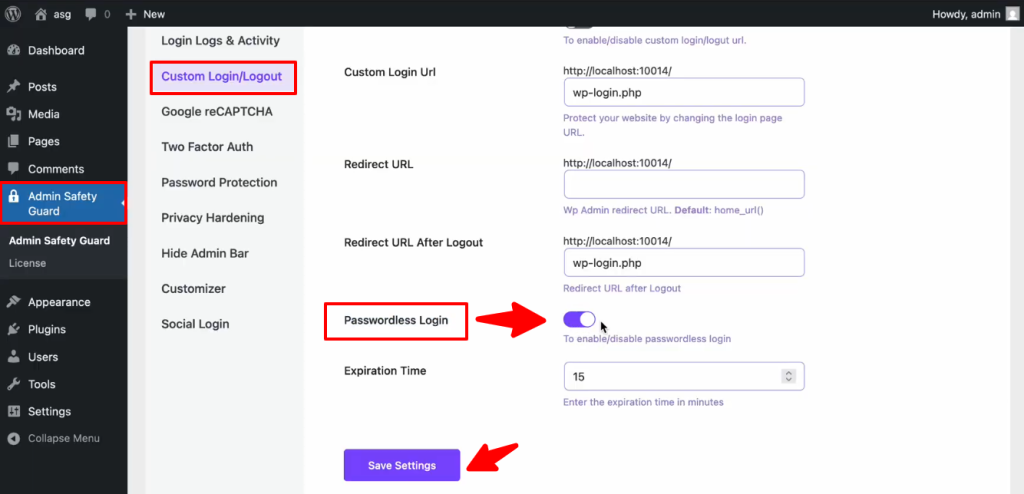Open the License submenu link
The image size is (1024, 494).
pyautogui.click(x=27, y=263)
